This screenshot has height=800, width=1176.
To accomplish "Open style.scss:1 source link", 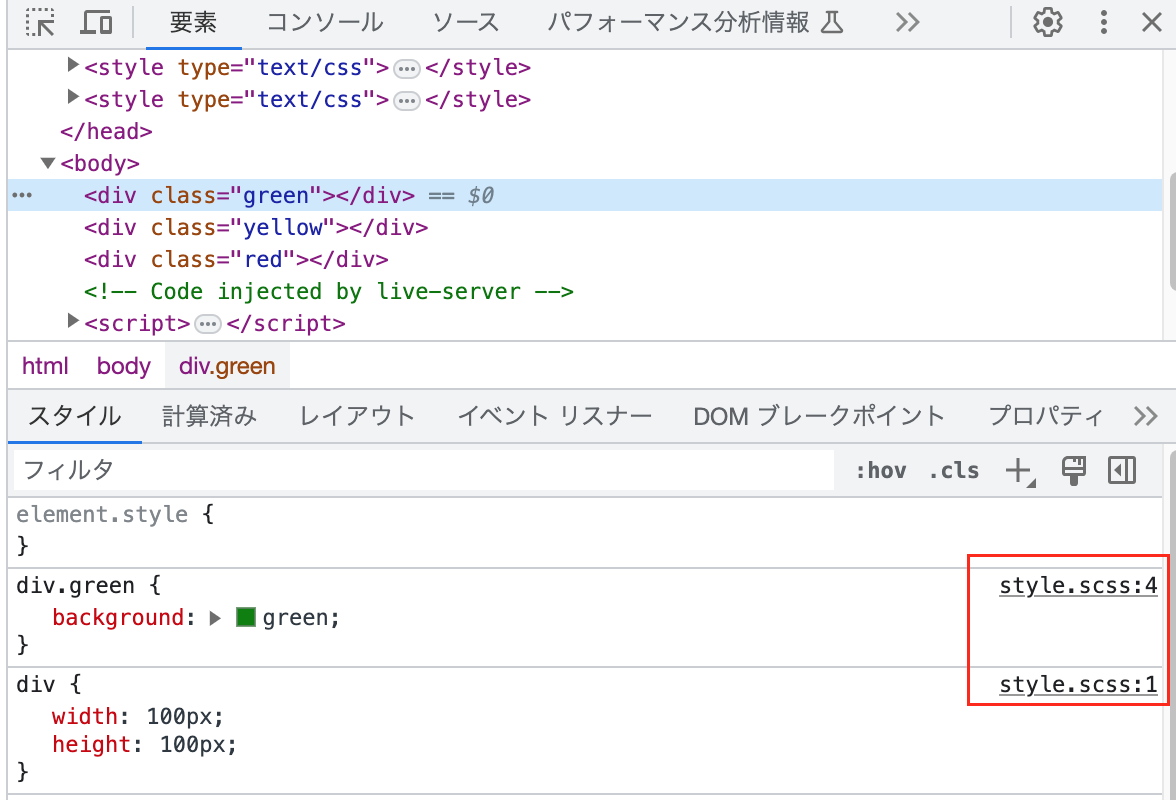I will pos(1078,685).
